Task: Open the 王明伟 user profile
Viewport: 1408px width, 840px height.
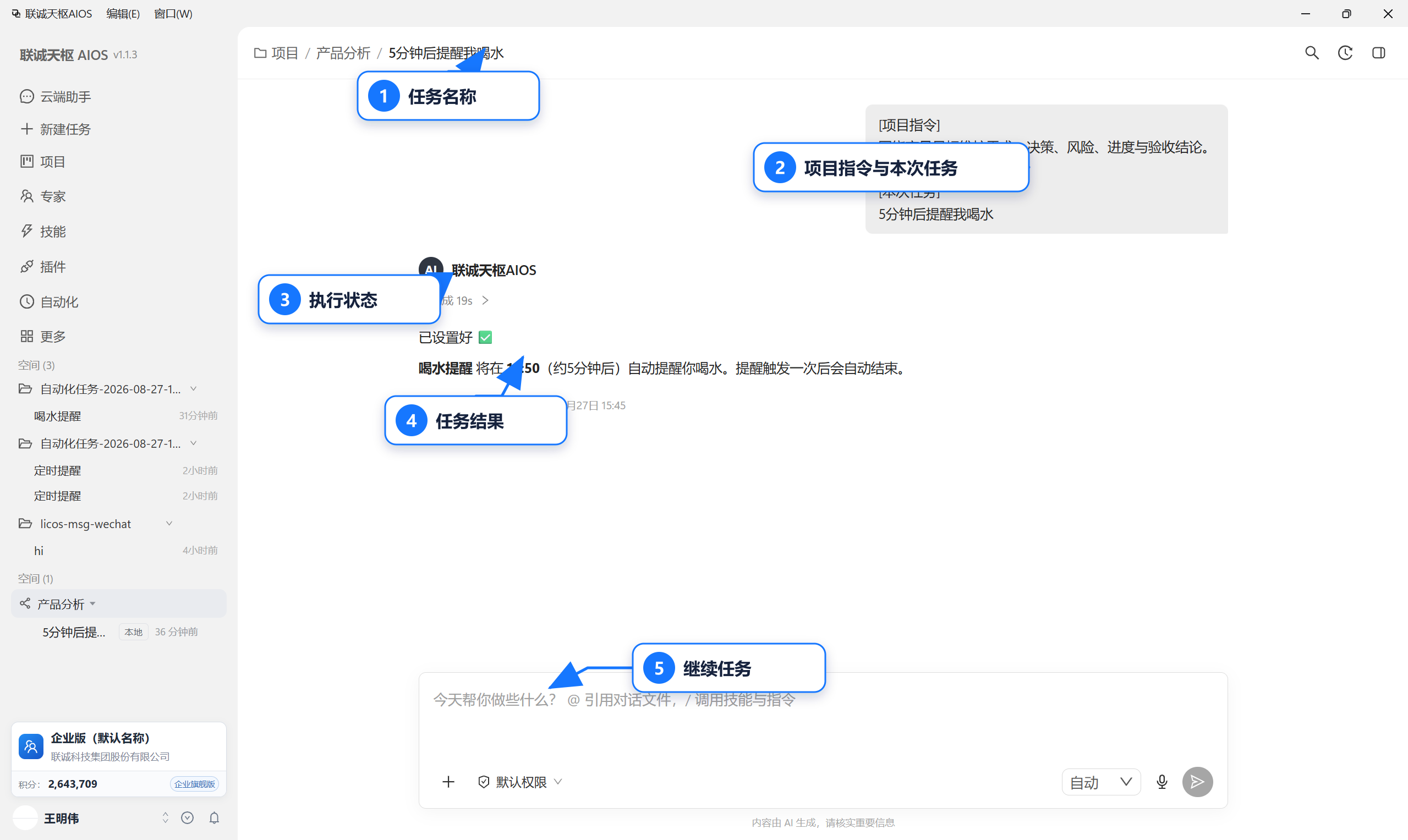Action: tap(61, 818)
